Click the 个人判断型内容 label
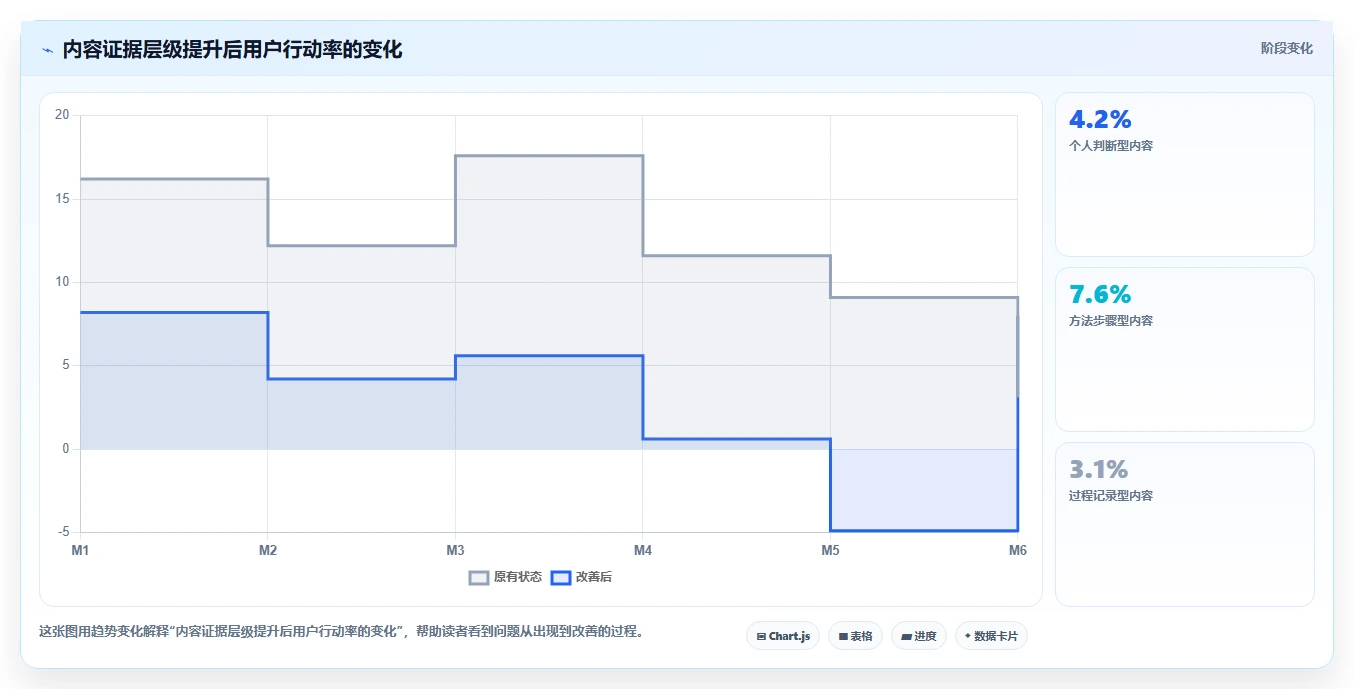Screen dimensions: 1354x689 [1111, 146]
